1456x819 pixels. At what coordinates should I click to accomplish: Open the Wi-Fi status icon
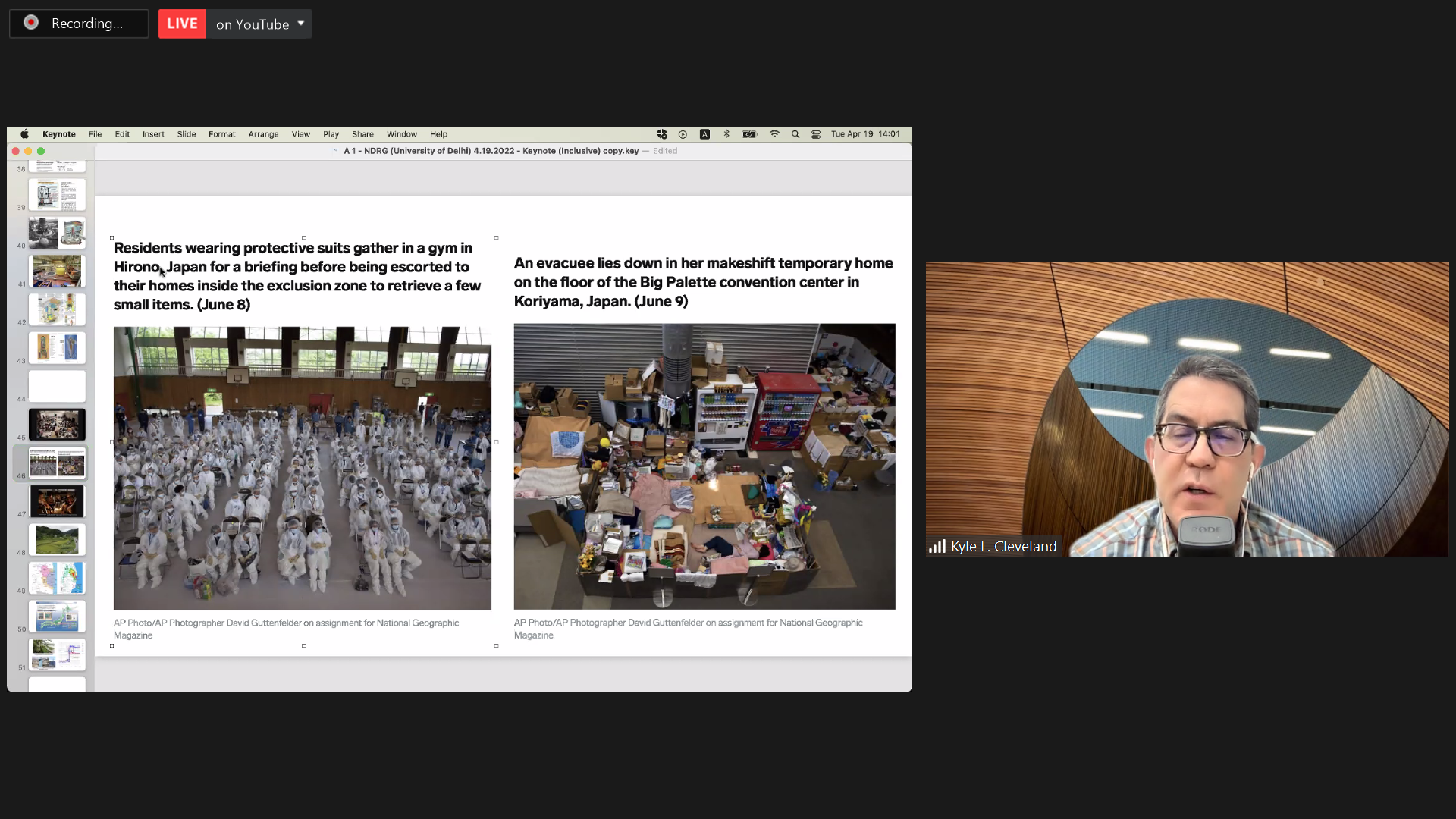[774, 134]
